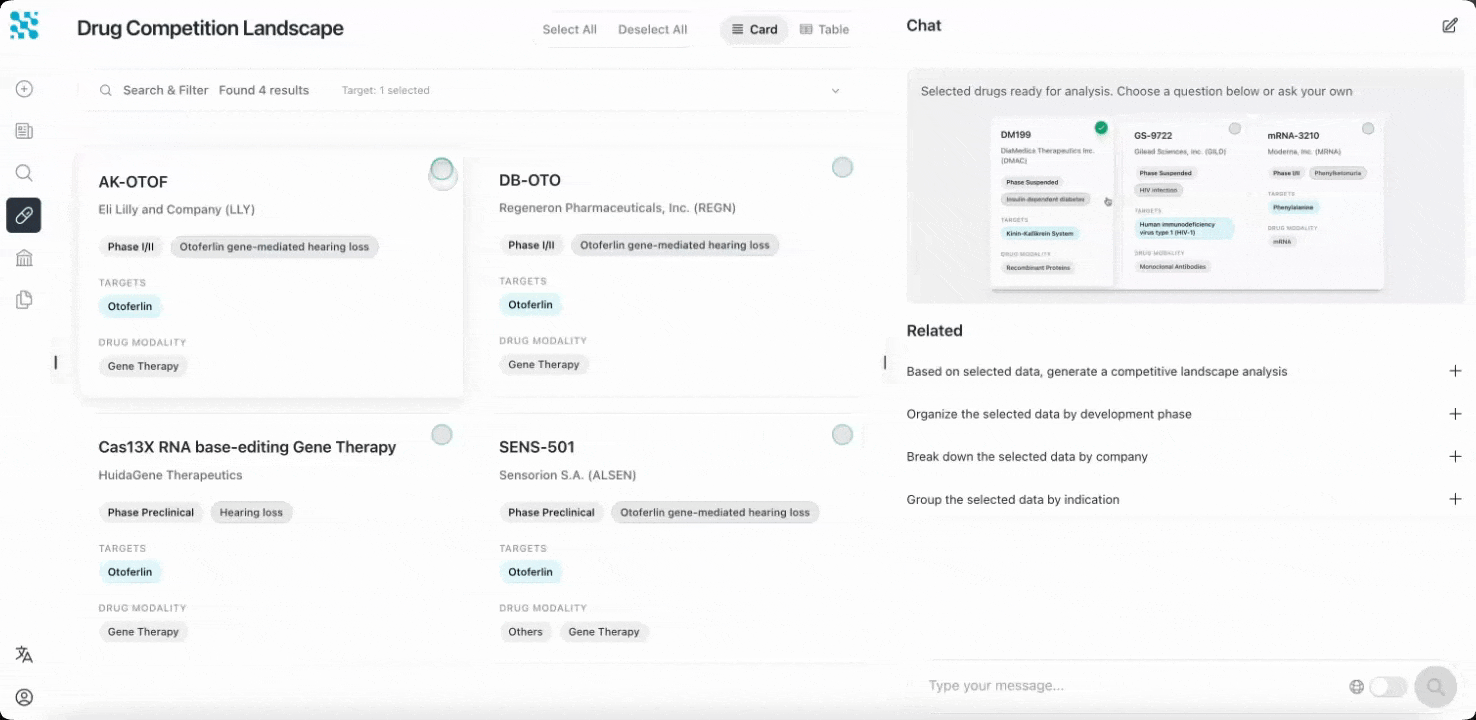Add group by indication question plus
The width and height of the screenshot is (1476, 720).
(1455, 499)
